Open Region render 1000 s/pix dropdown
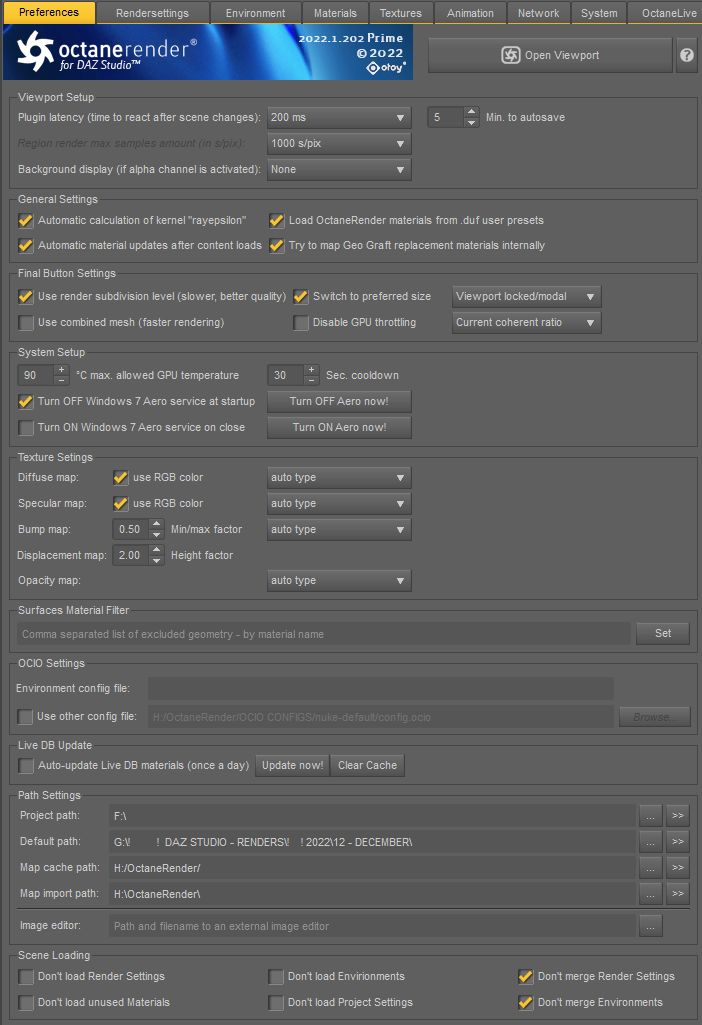The image size is (702, 1025). (339, 144)
